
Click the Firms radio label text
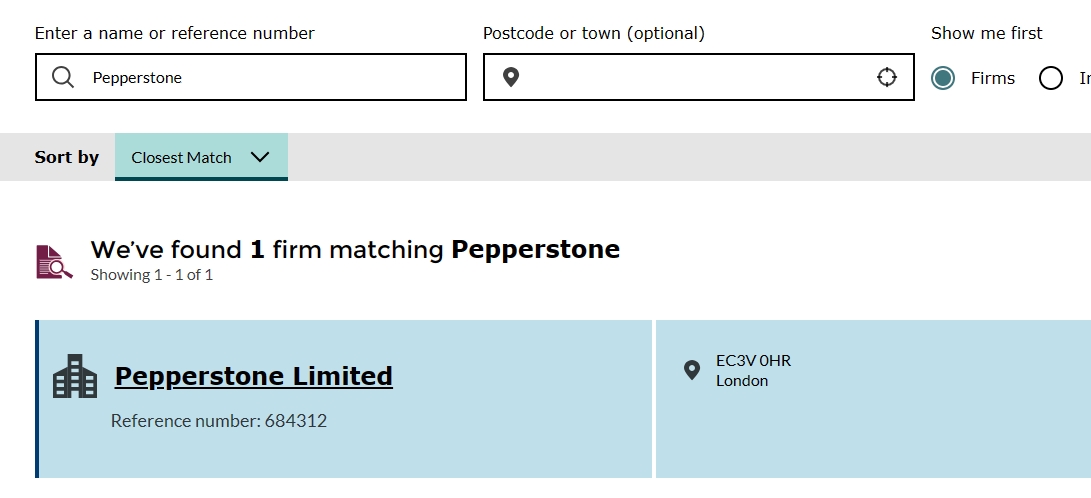pyautogui.click(x=993, y=78)
